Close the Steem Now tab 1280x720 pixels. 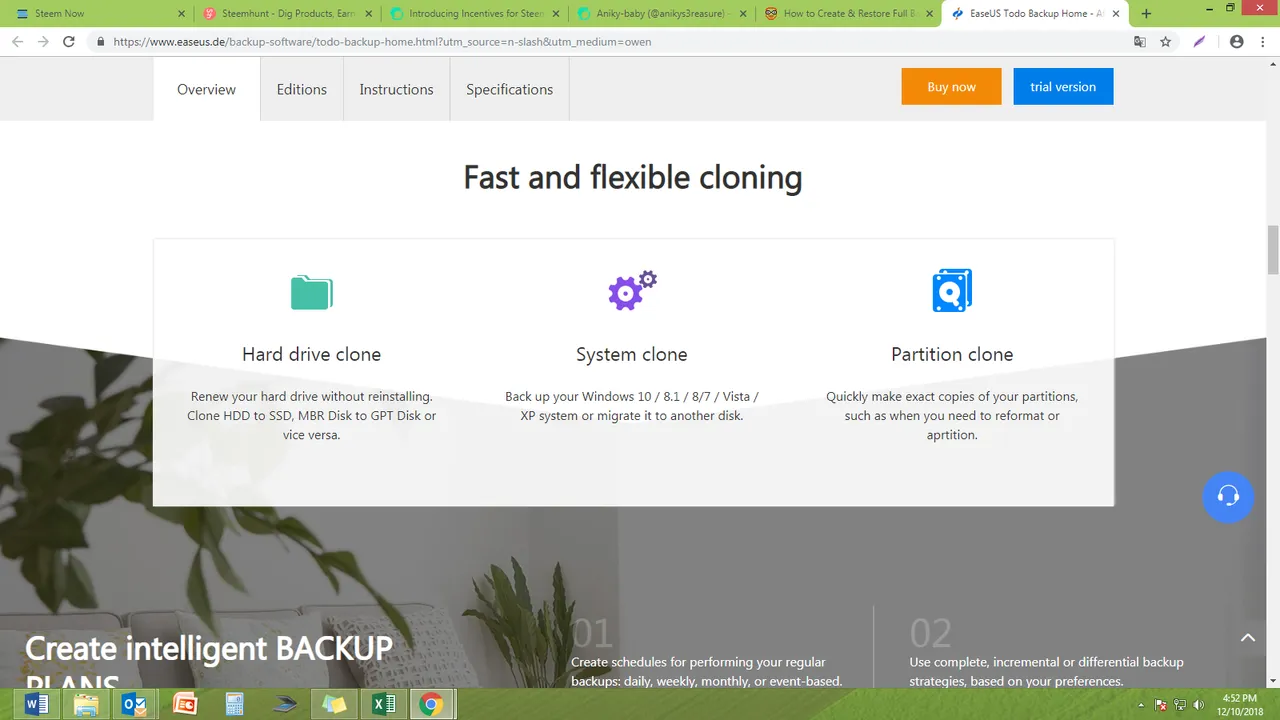181,14
